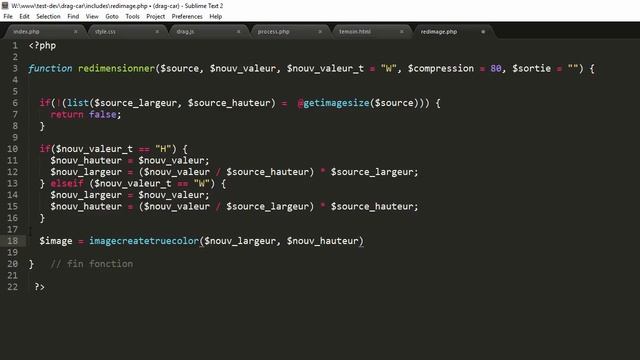Close the temoin.html tab
Screen dimensions: 640x360
[x=402, y=31]
